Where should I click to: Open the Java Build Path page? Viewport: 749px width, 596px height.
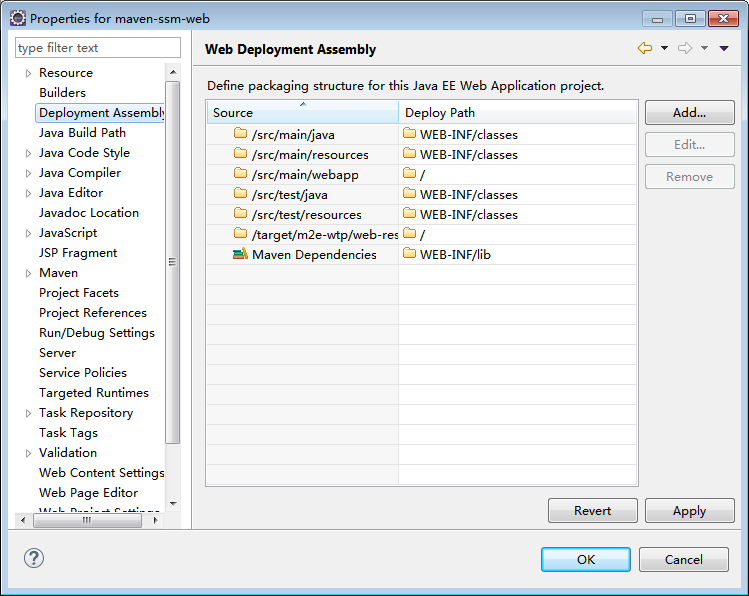tap(82, 133)
